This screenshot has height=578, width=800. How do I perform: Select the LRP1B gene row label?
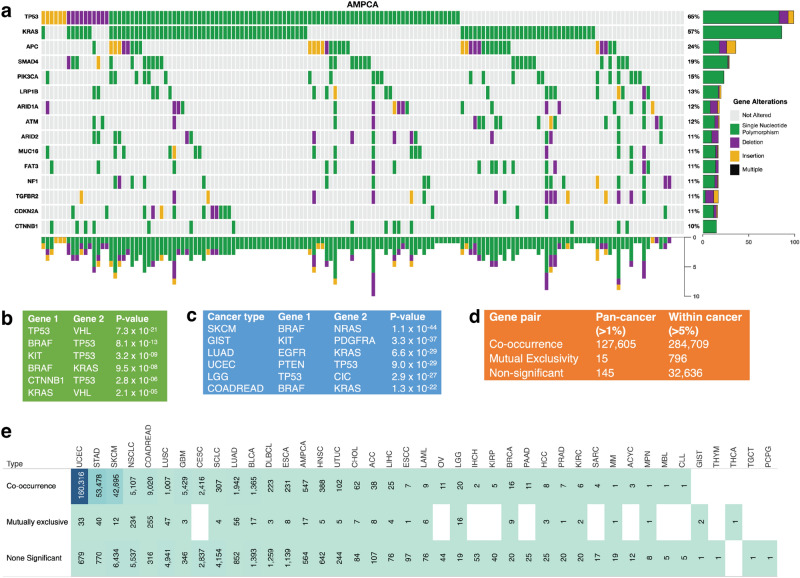point(30,92)
